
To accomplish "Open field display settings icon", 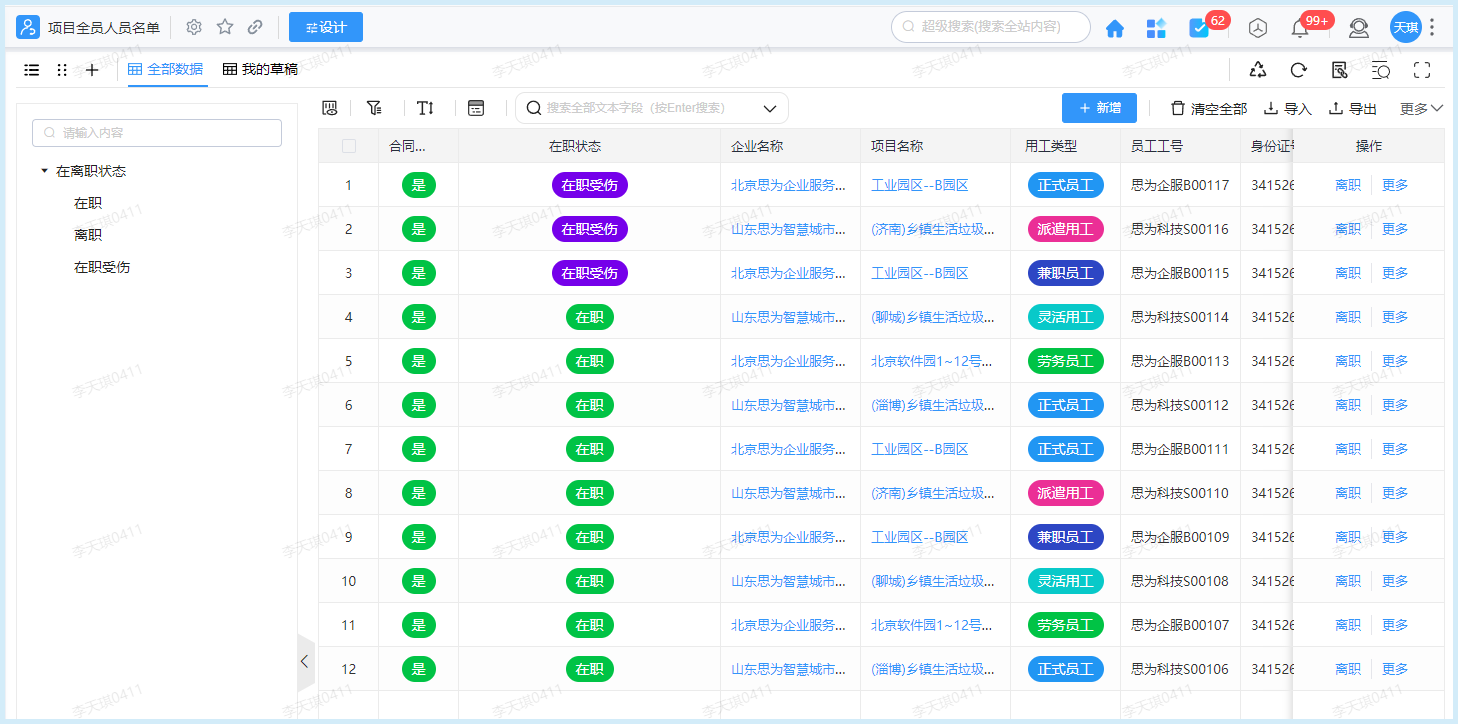I will tap(328, 107).
